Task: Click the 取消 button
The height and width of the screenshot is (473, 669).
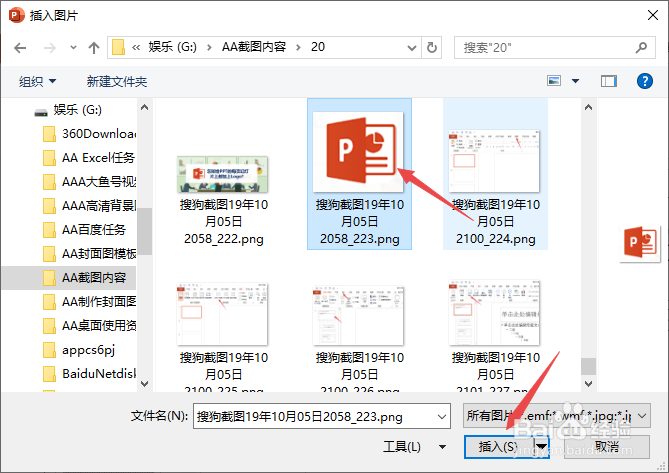Action: pyautogui.click(x=607, y=447)
